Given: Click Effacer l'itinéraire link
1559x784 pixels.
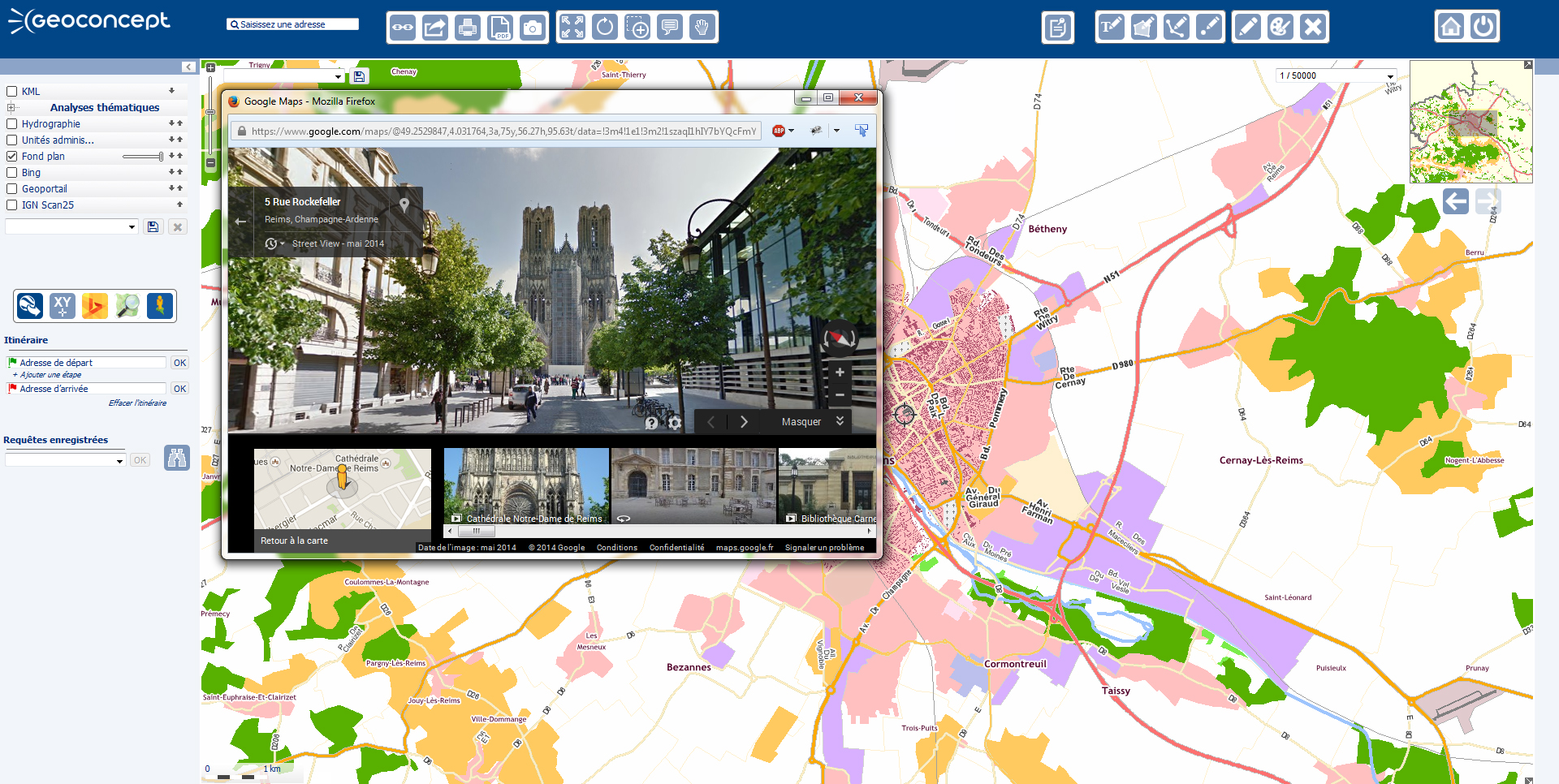Looking at the screenshot, I should point(137,403).
